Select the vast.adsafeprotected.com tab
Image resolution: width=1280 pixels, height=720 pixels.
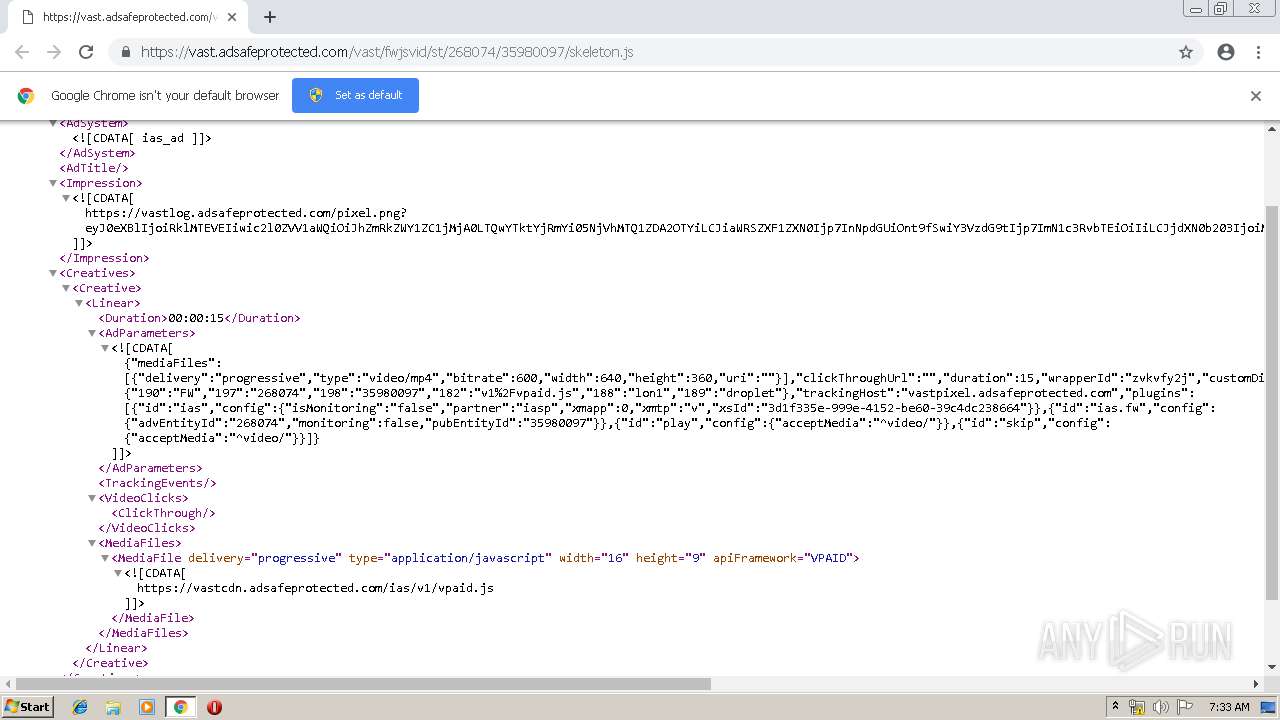pos(128,17)
